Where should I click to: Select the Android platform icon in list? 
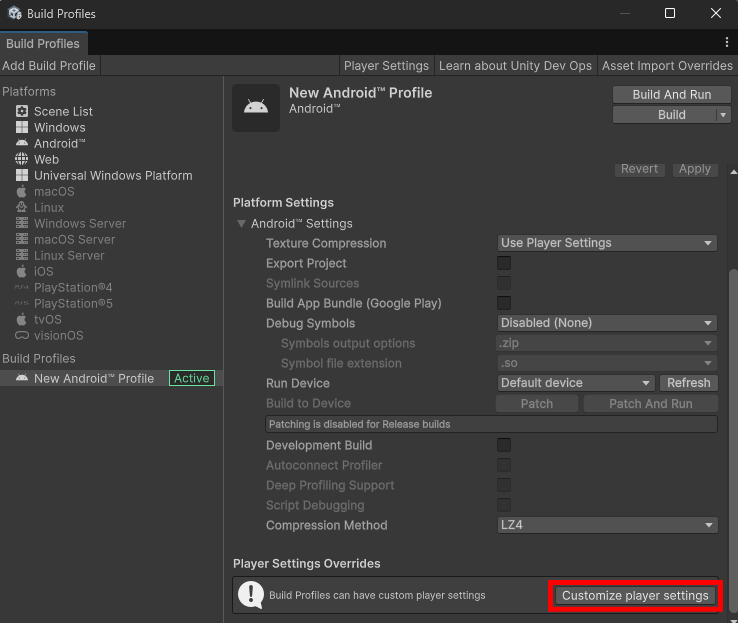coord(22,143)
